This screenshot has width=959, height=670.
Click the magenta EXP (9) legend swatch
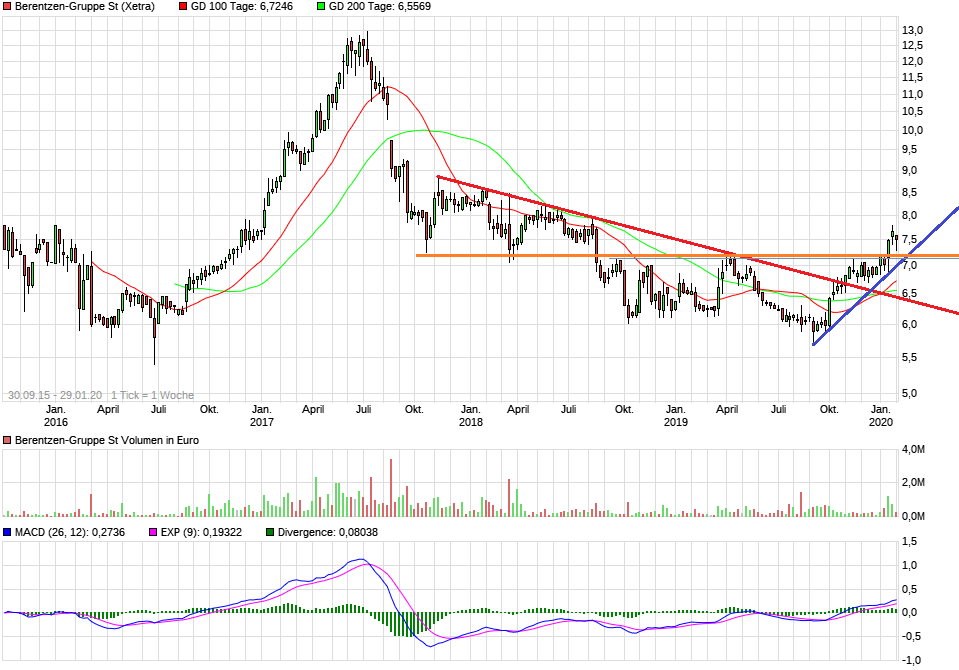tap(153, 532)
